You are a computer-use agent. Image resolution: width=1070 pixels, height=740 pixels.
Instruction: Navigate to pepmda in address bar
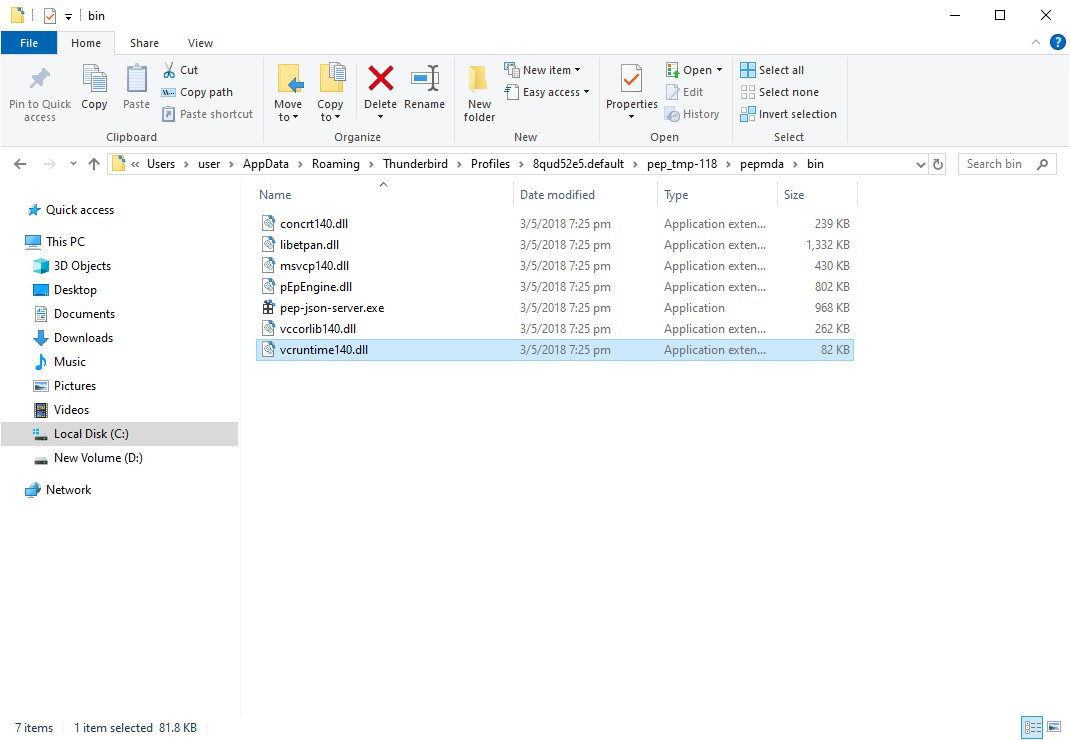[x=762, y=164]
